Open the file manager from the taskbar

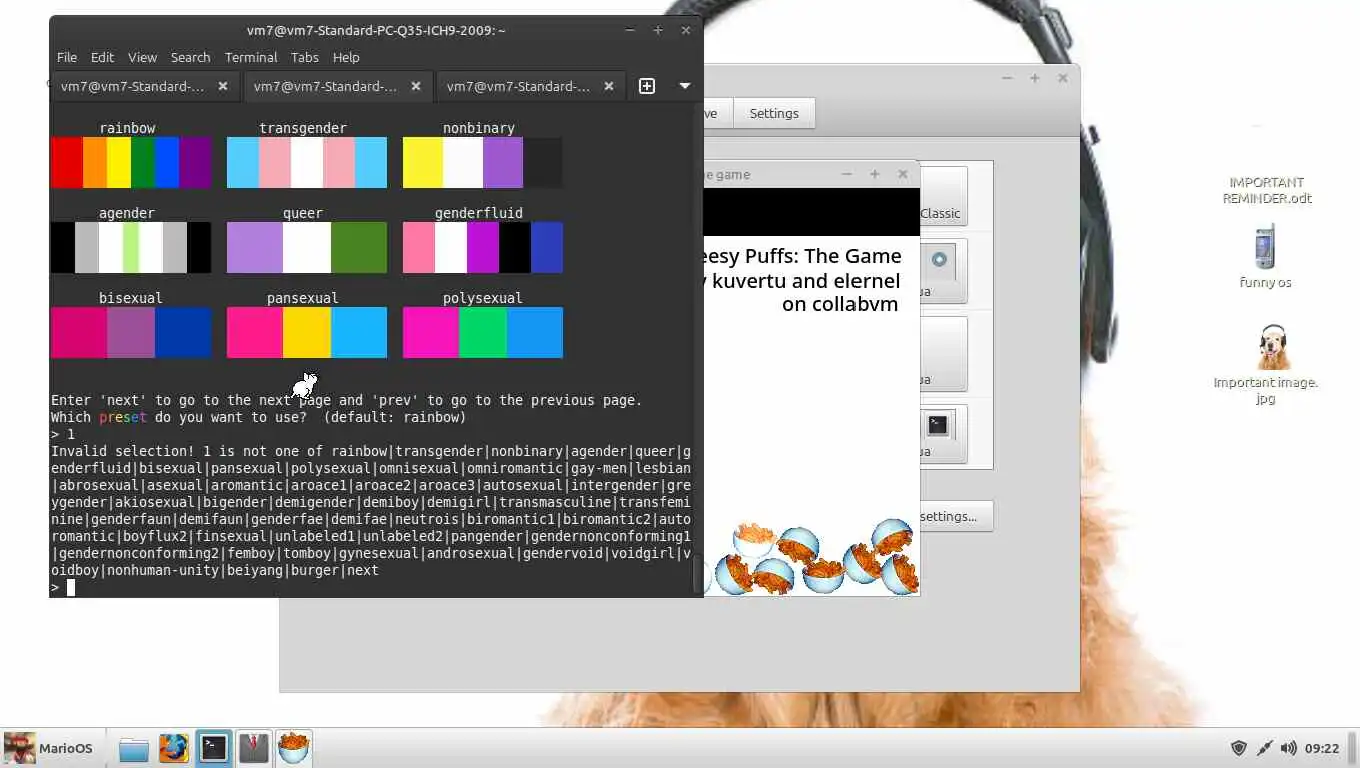pos(134,748)
